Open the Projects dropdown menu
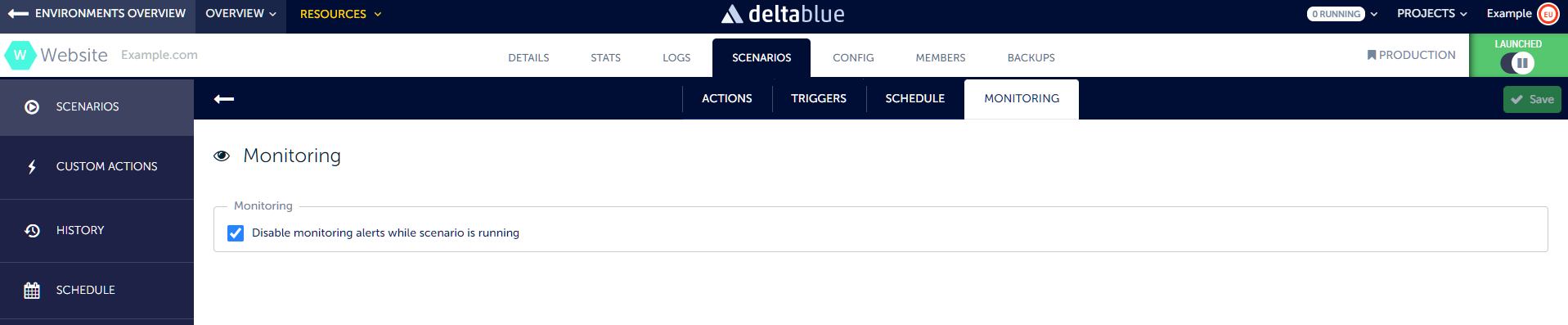The height and width of the screenshot is (325, 1568). point(1431,14)
